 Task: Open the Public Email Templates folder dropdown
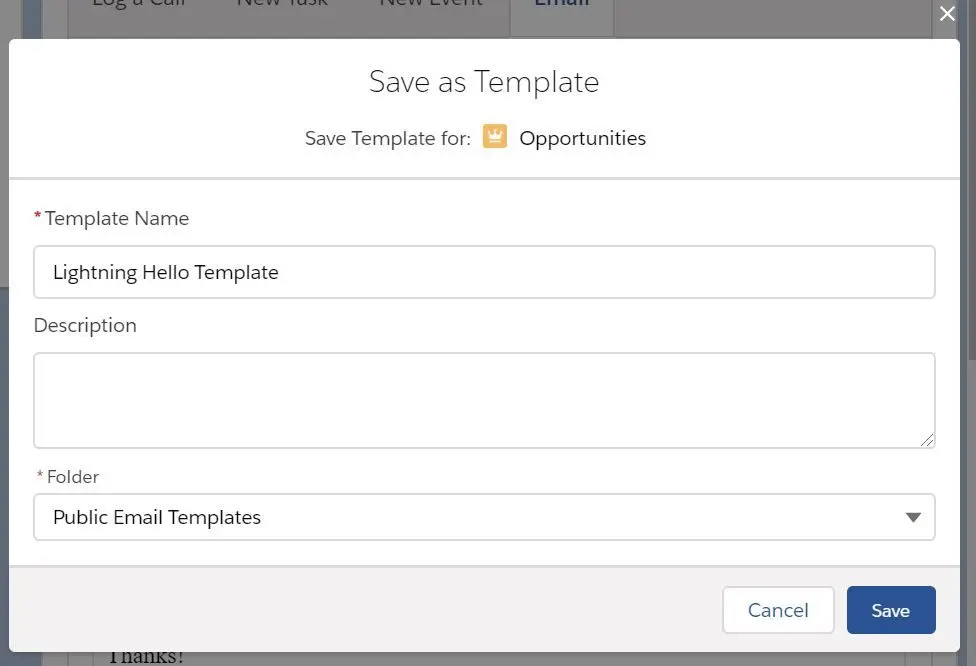(x=484, y=517)
